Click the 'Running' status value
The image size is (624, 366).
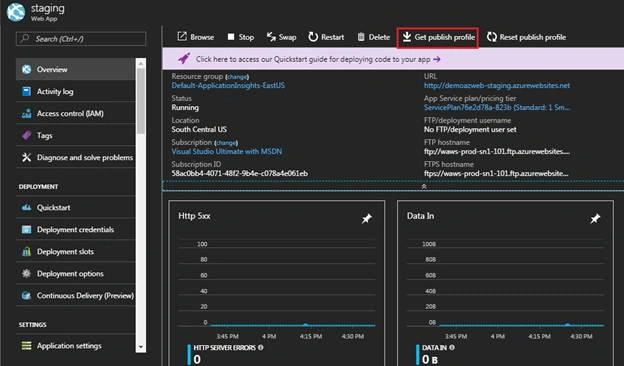point(185,107)
